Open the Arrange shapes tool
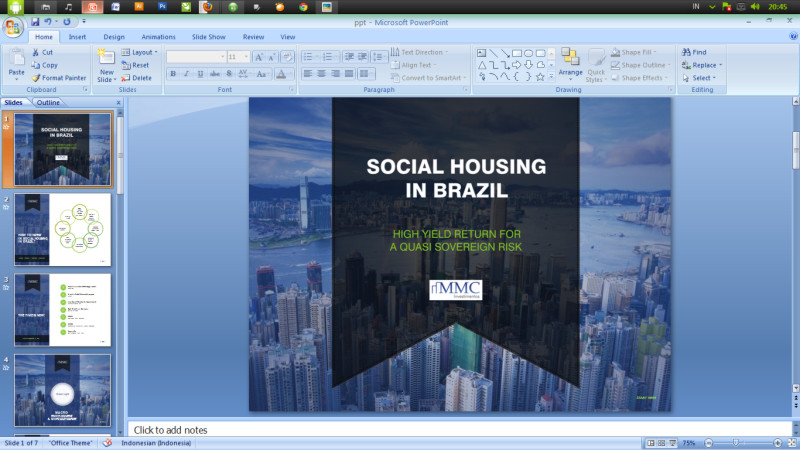This screenshot has height=450, width=800. click(x=570, y=60)
